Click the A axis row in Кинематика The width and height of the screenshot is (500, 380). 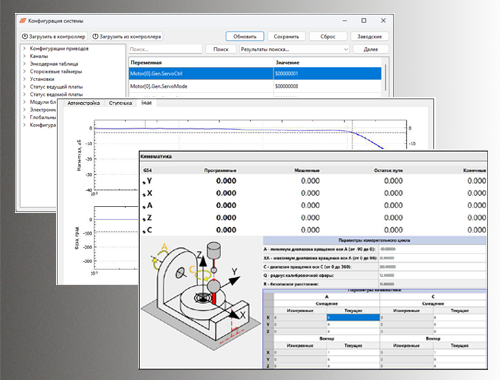click(x=313, y=206)
